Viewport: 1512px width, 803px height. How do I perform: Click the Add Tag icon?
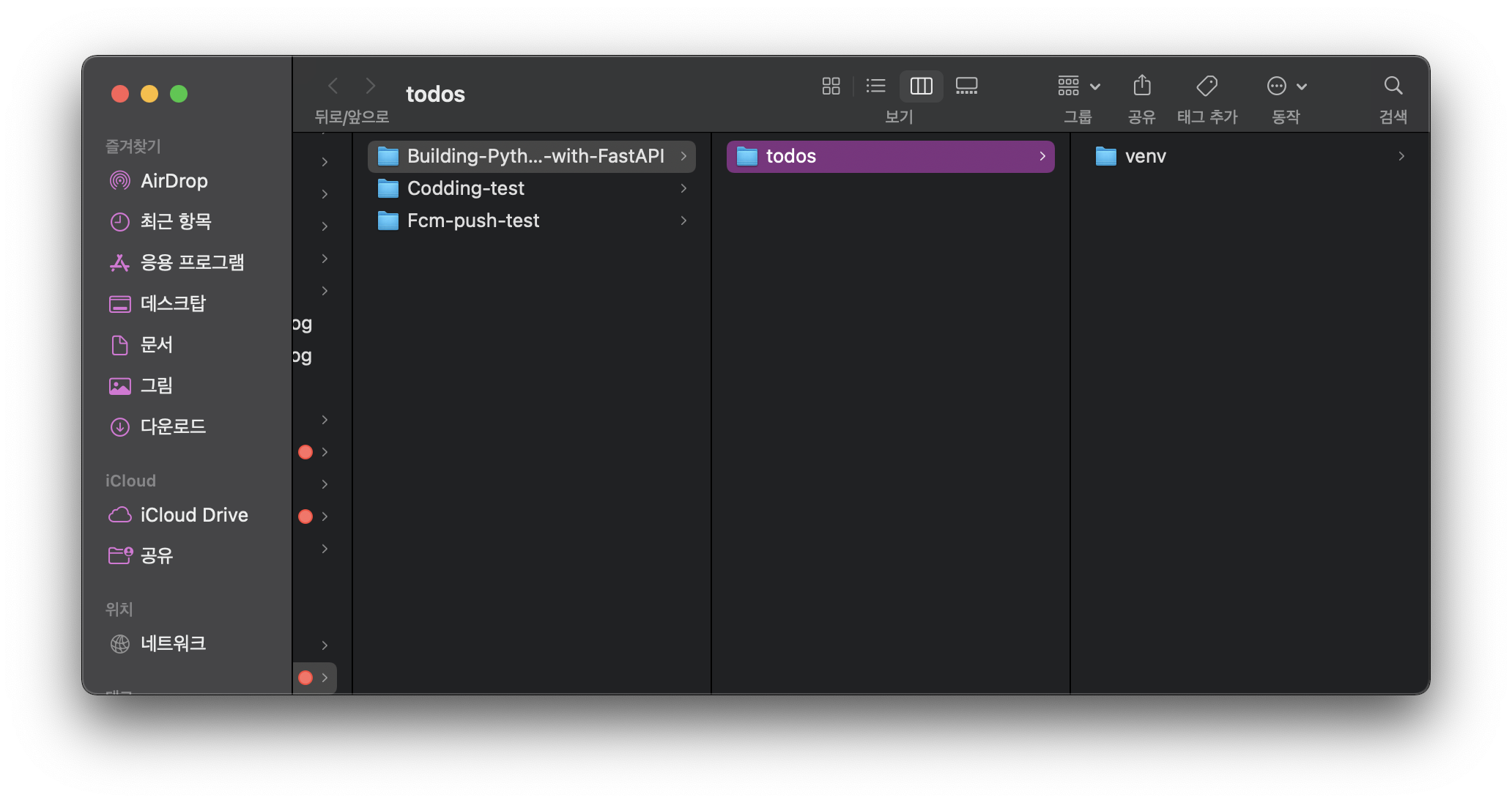pos(1207,86)
